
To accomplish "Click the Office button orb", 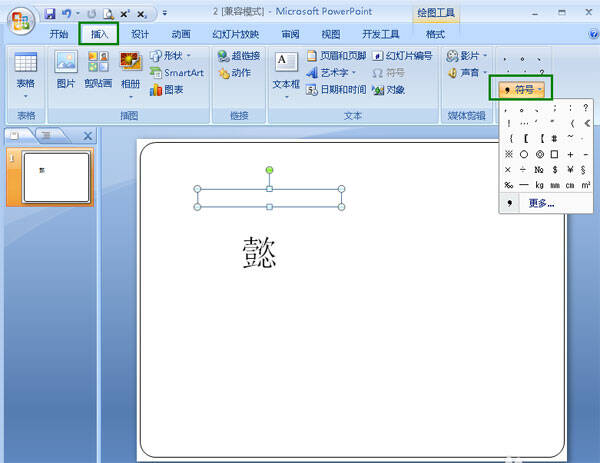I will [x=21, y=21].
